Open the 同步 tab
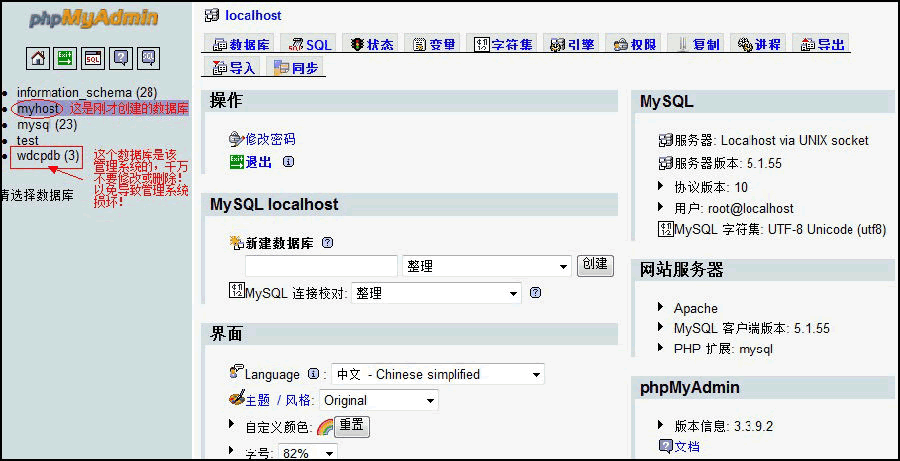 (x=295, y=67)
